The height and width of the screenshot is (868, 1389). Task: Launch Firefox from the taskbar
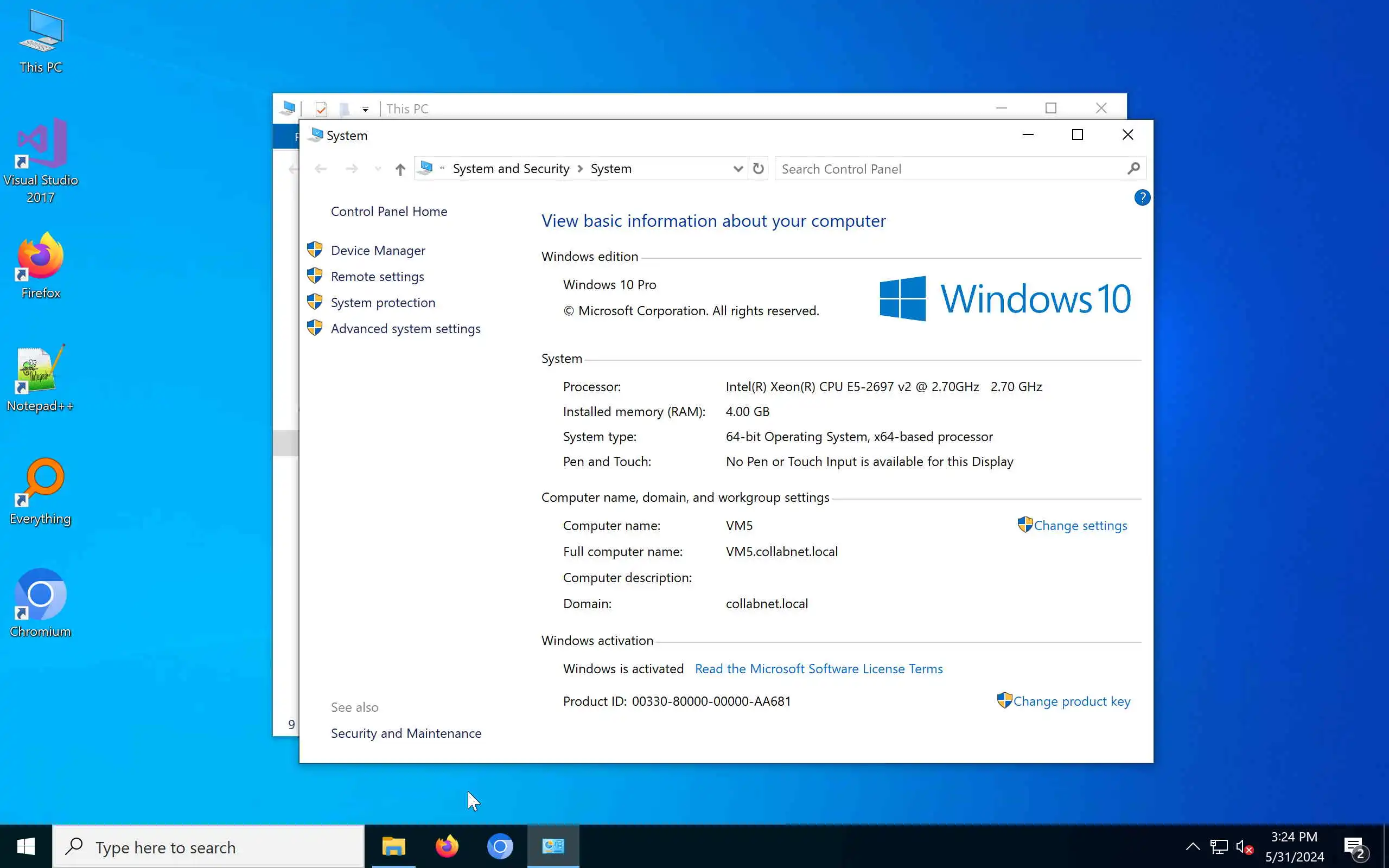click(447, 846)
